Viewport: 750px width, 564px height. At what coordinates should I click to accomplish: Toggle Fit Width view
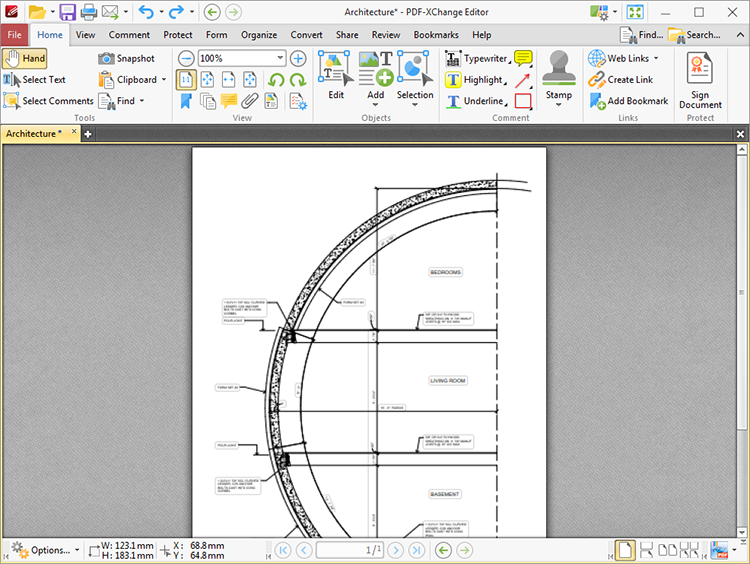(229, 79)
